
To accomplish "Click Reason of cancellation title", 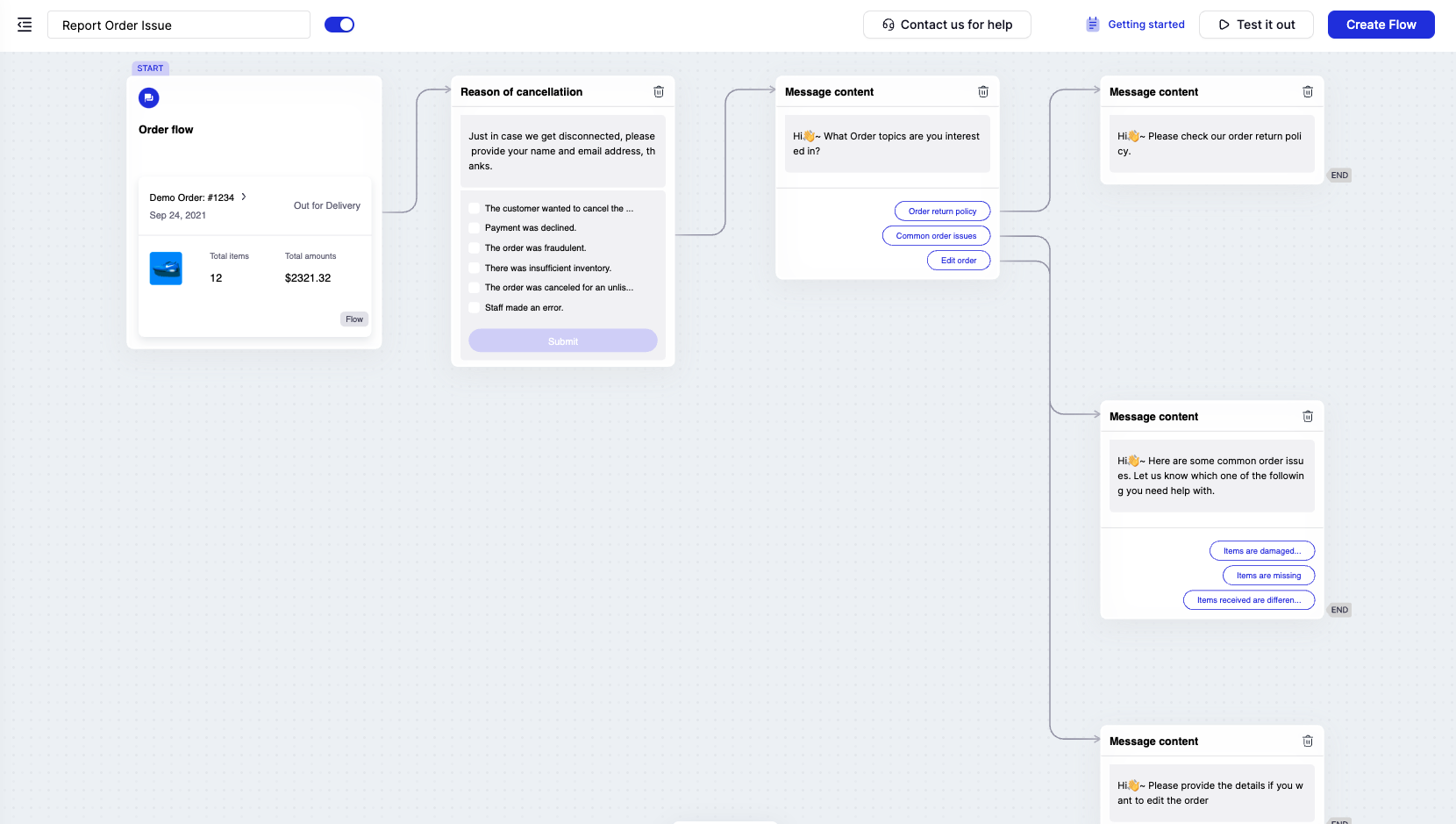I will 521,91.
